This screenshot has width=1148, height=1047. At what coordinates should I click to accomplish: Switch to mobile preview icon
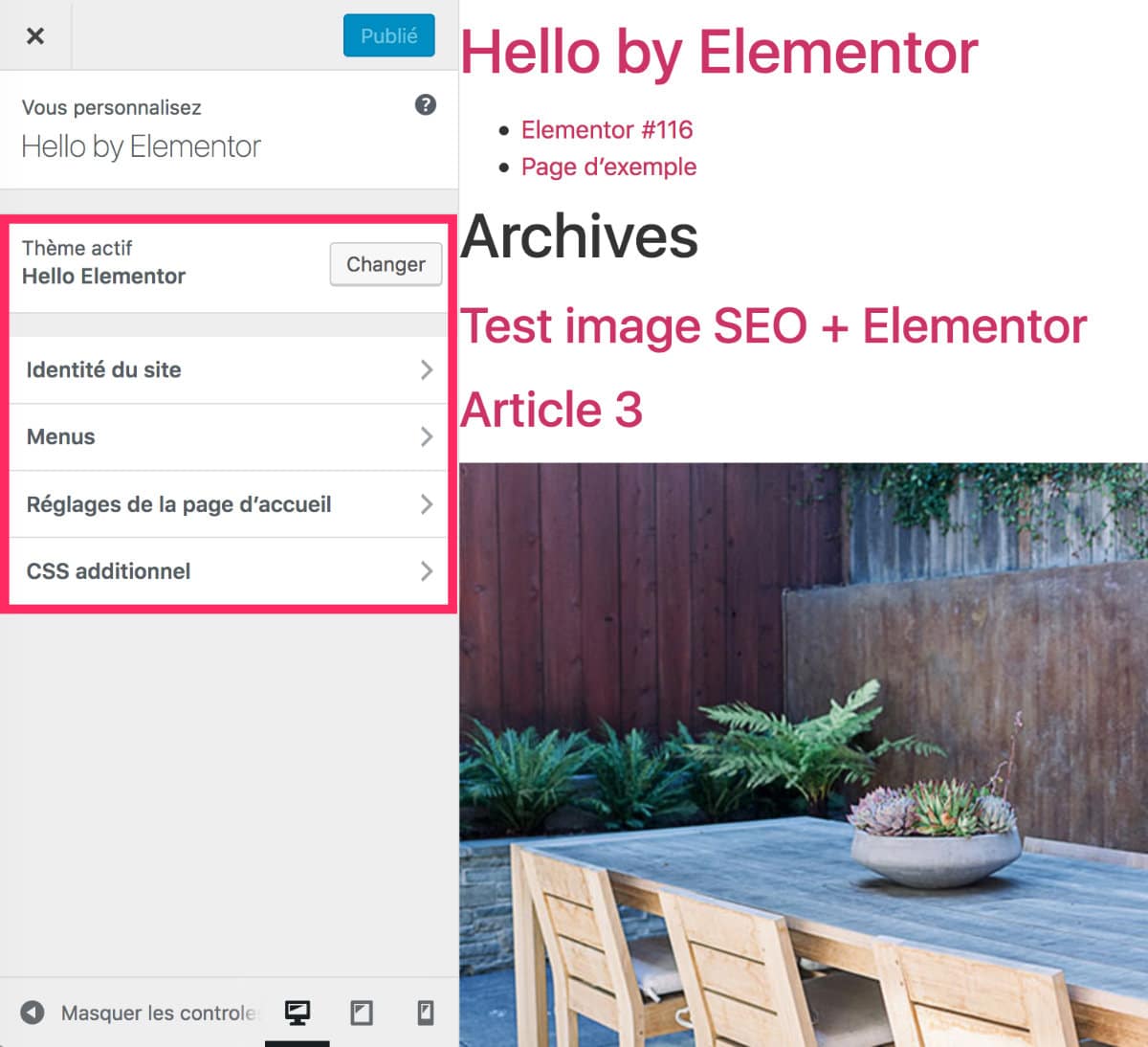pos(426,1013)
